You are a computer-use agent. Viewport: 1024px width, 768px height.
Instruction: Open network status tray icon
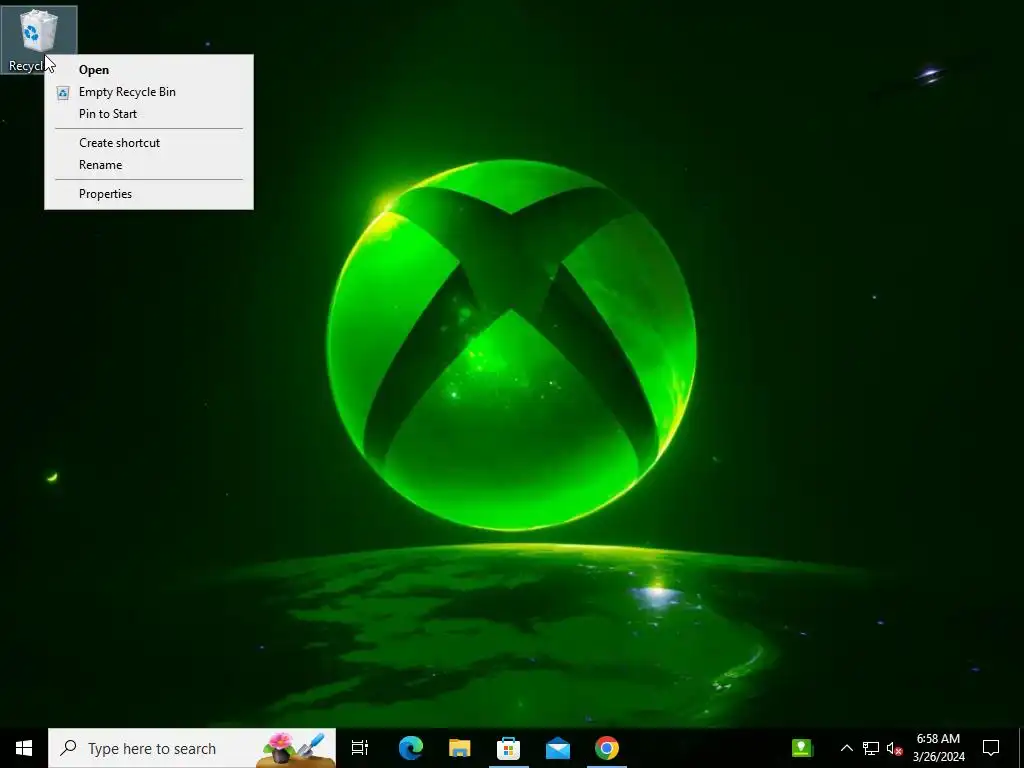[871, 748]
